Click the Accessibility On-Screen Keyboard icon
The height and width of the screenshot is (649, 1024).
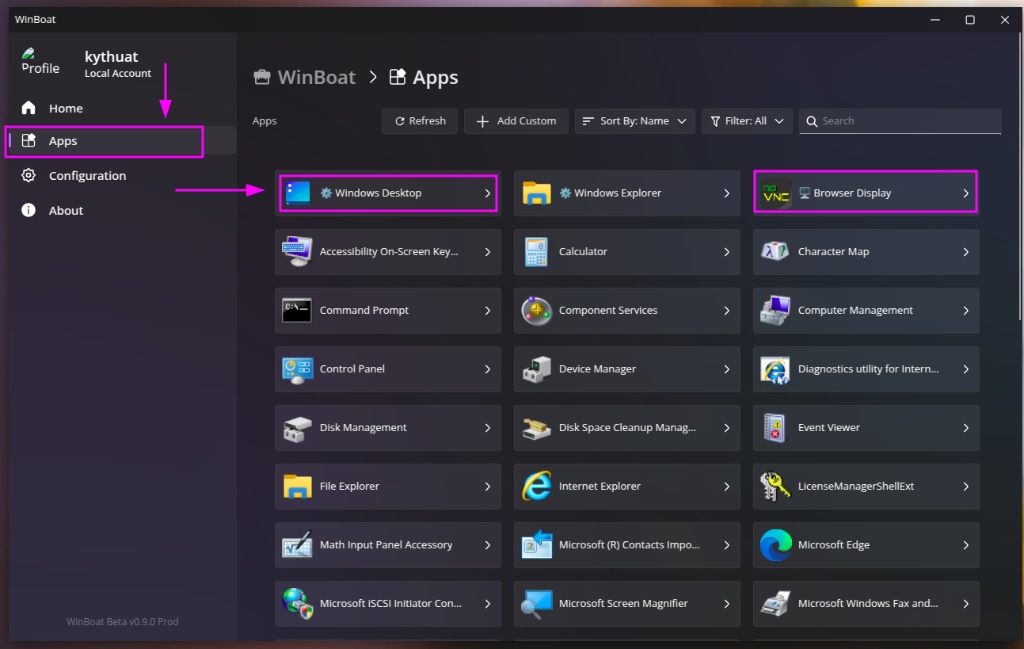(x=296, y=251)
